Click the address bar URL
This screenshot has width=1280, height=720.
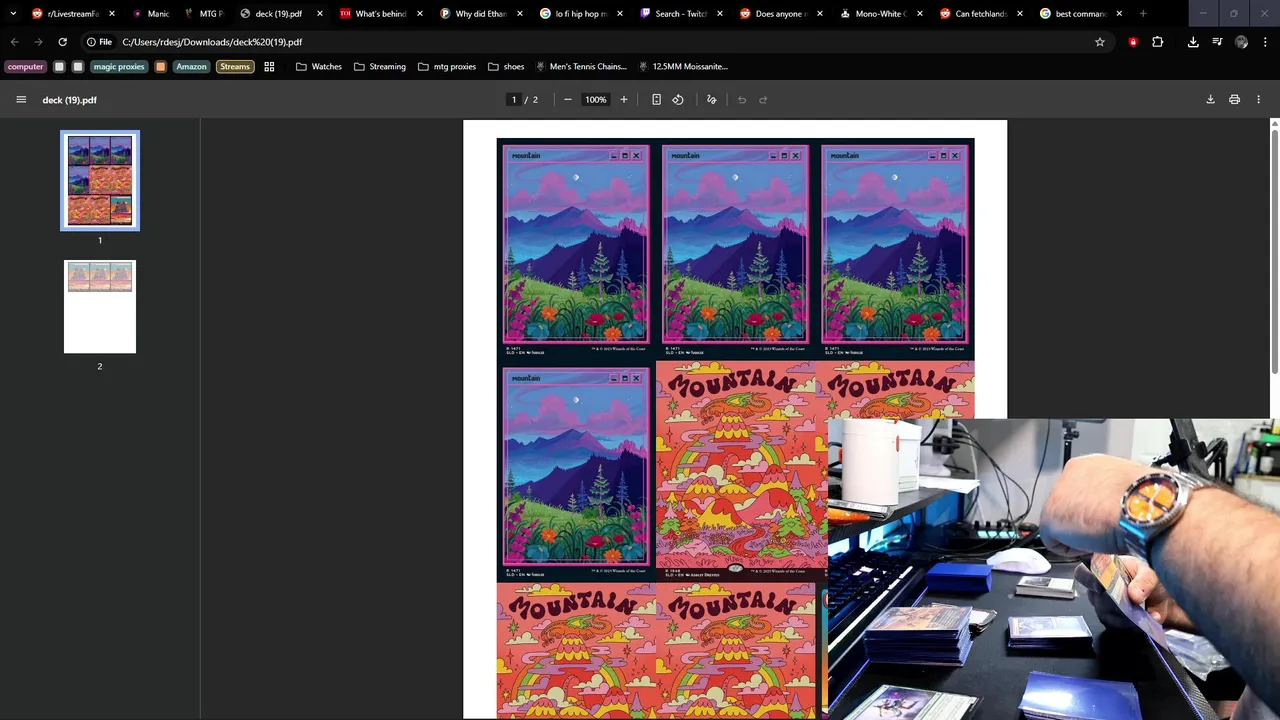coord(212,42)
